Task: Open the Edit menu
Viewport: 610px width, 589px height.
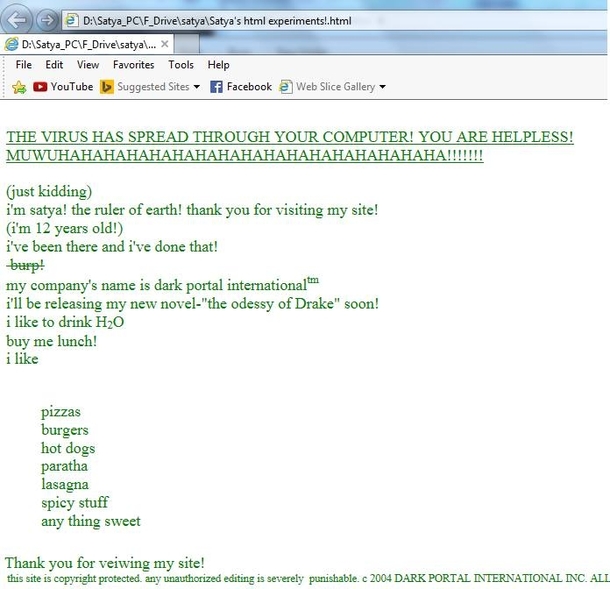Action: click(54, 65)
